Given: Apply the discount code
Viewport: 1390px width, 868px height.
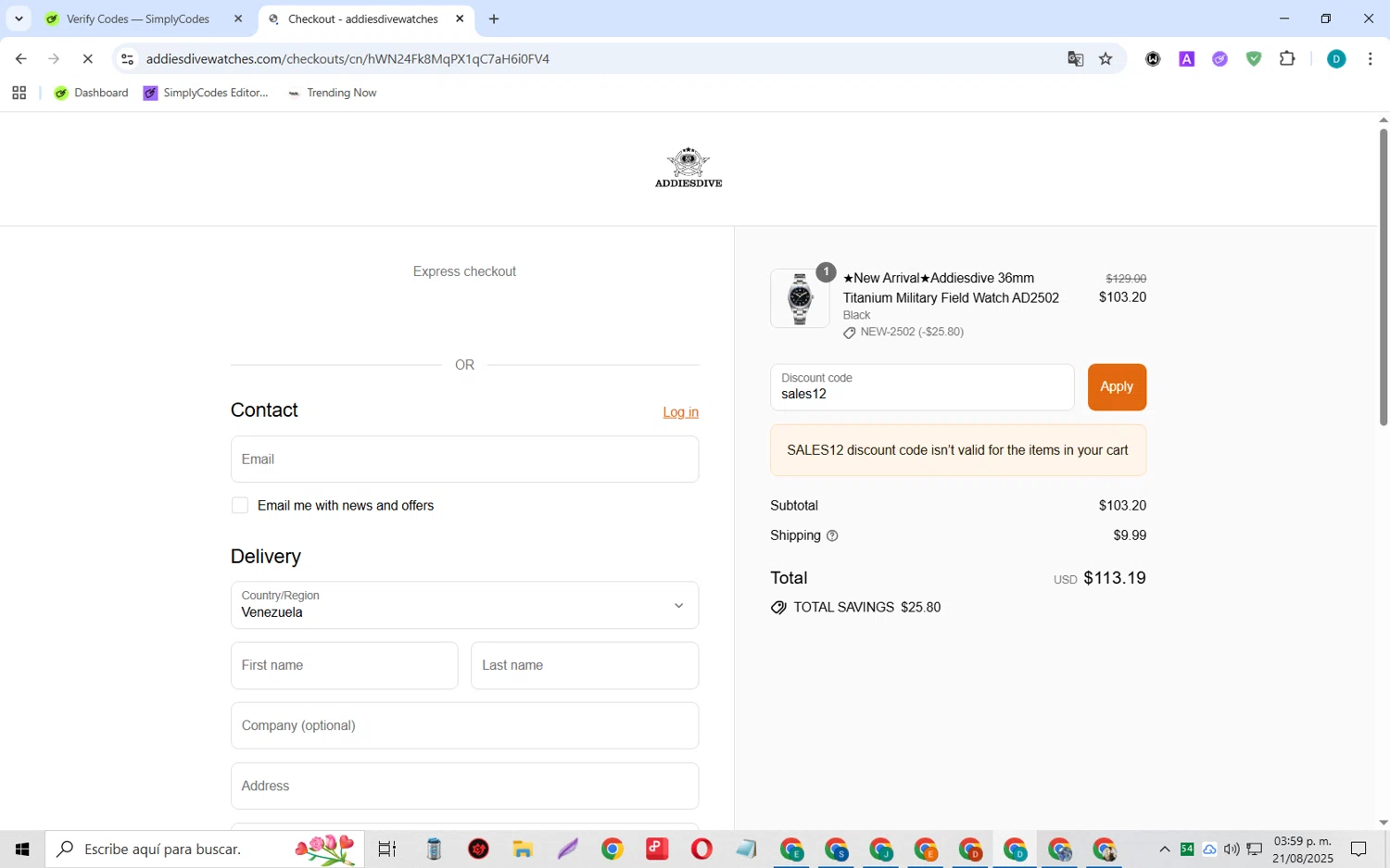Looking at the screenshot, I should (1117, 387).
